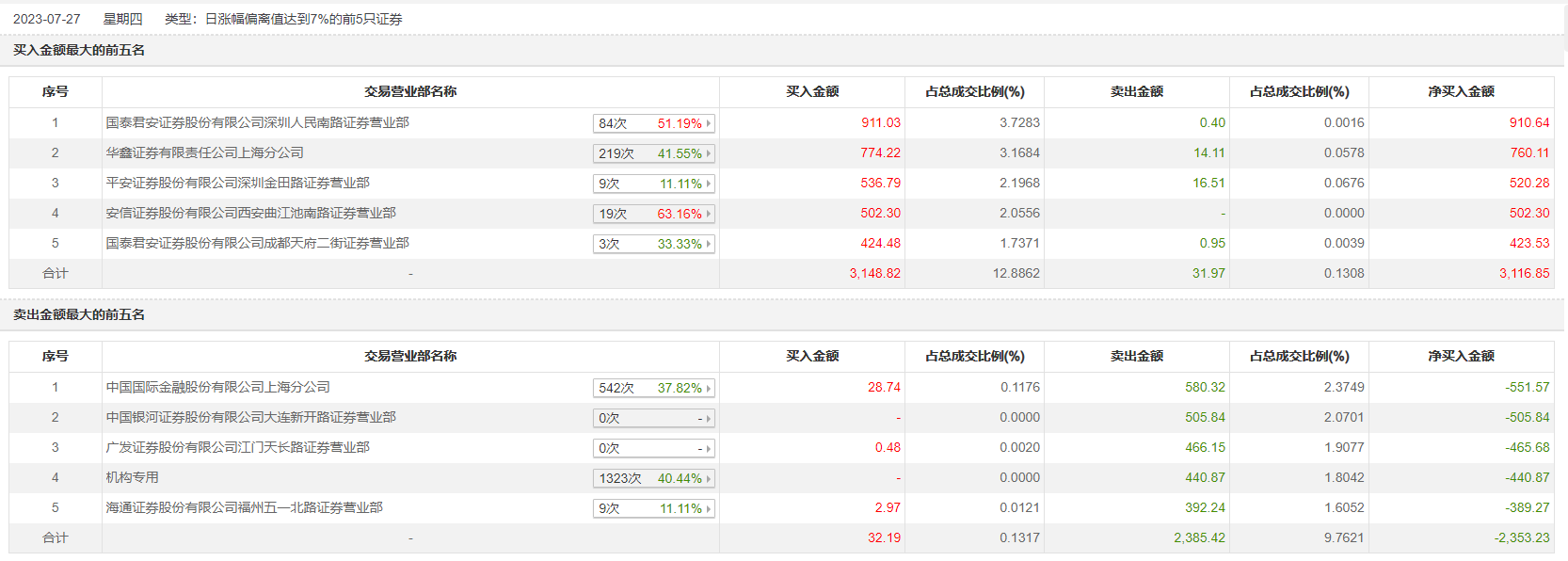Expand the 542次 37.82% stats box
The image size is (1568, 561).
coord(654,388)
